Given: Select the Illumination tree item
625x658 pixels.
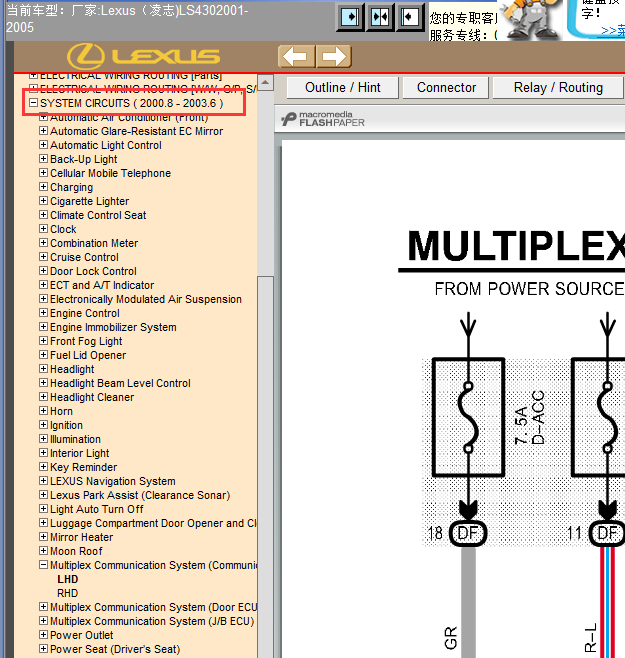Looking at the screenshot, I should [75, 439].
